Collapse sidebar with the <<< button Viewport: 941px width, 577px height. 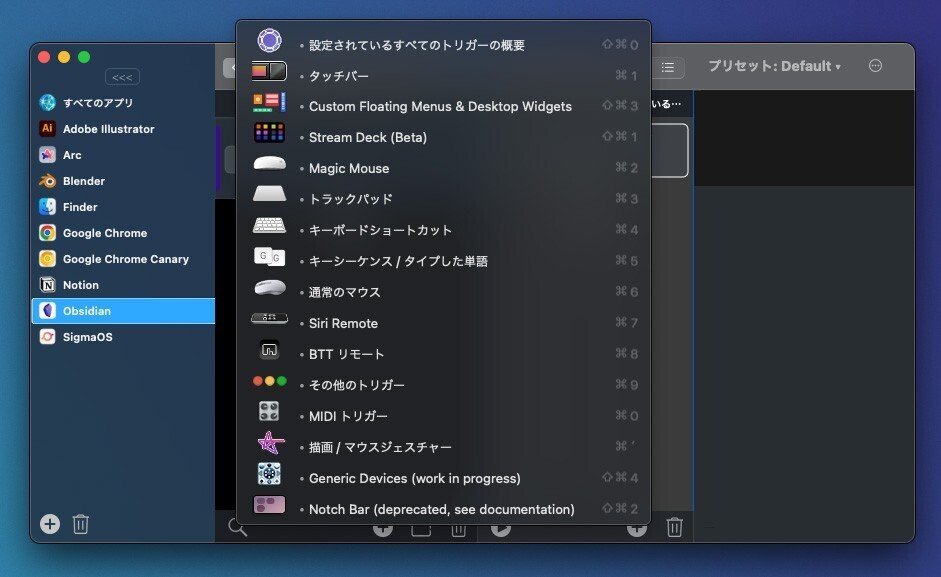point(122,77)
